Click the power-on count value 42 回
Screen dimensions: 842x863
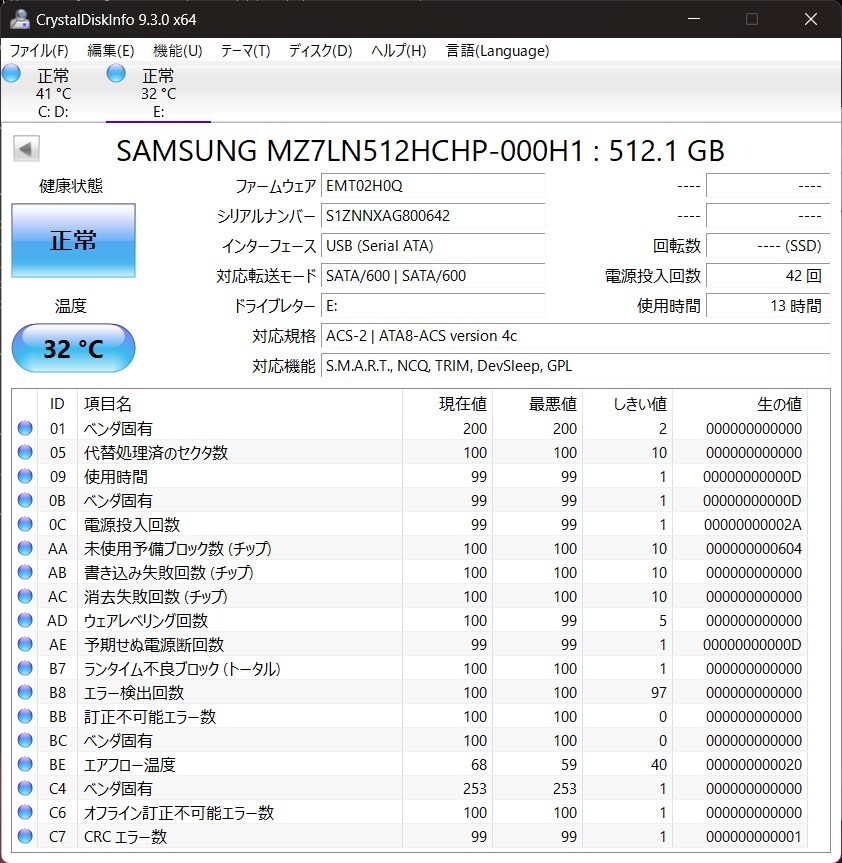pyautogui.click(x=768, y=275)
